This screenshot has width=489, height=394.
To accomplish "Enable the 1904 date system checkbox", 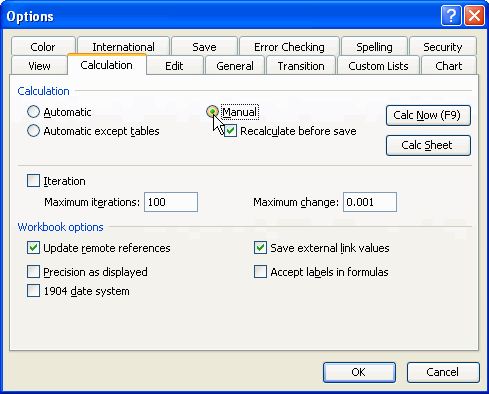I will click(33, 291).
